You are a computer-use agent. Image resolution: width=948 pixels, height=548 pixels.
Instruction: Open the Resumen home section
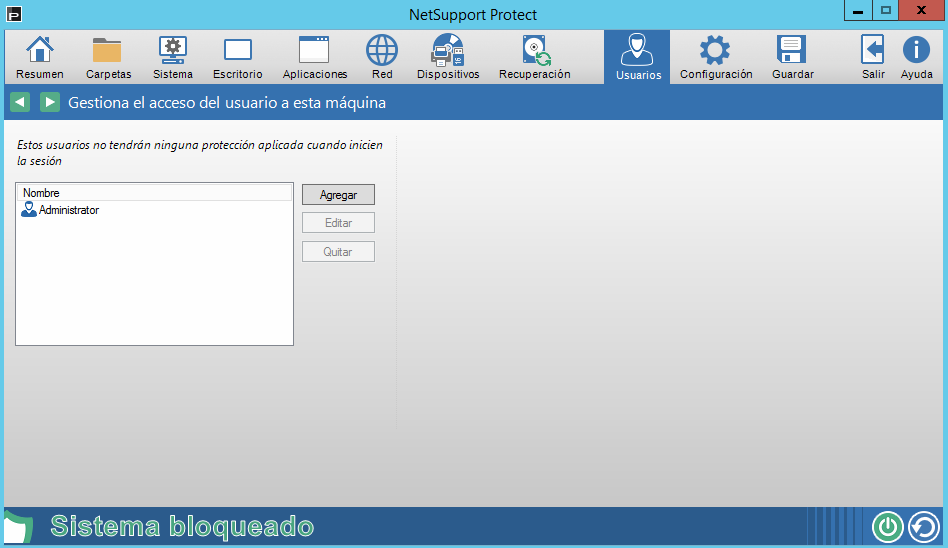tap(40, 58)
